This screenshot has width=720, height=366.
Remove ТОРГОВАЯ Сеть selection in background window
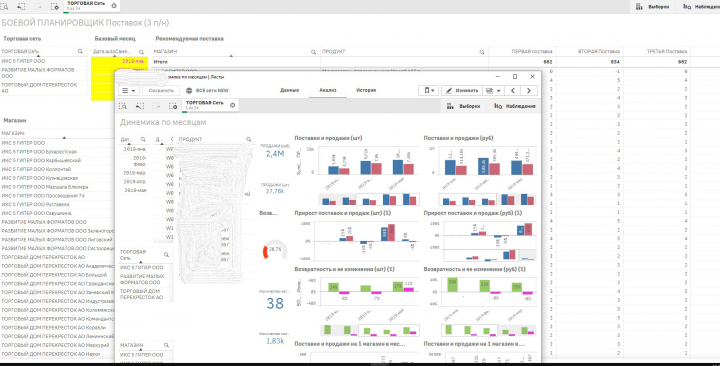pos(114,6)
